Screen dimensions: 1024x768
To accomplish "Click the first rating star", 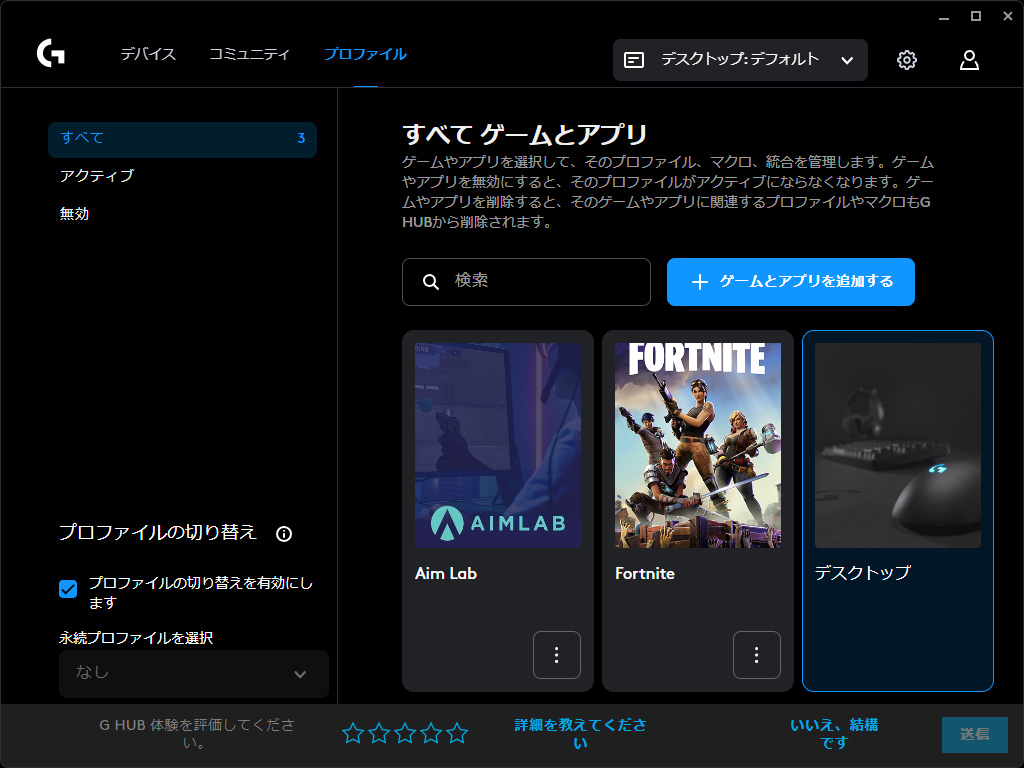I will (x=353, y=734).
